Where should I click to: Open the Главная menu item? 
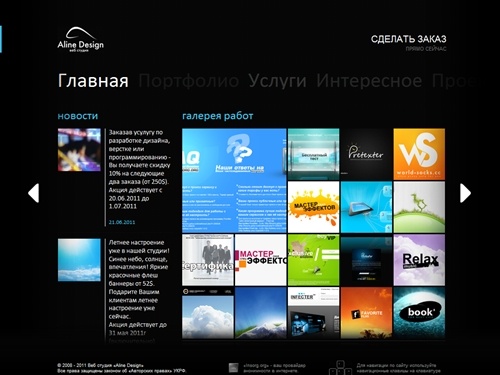tap(93, 81)
